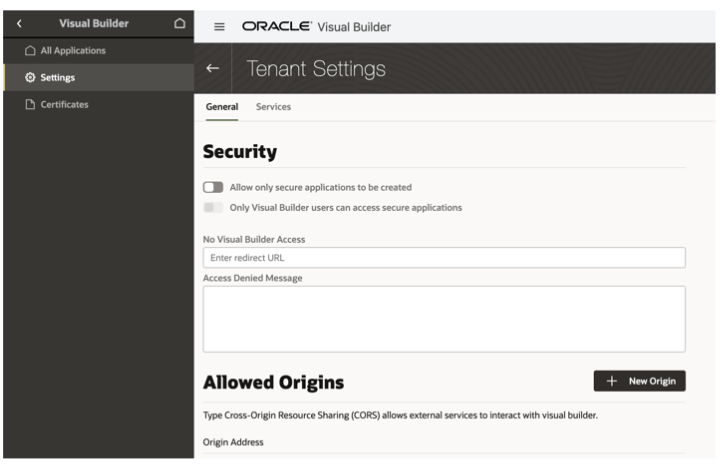Screen dimensions: 728x464
Task: Click the Access Denied Message label
Action: click(x=253, y=278)
